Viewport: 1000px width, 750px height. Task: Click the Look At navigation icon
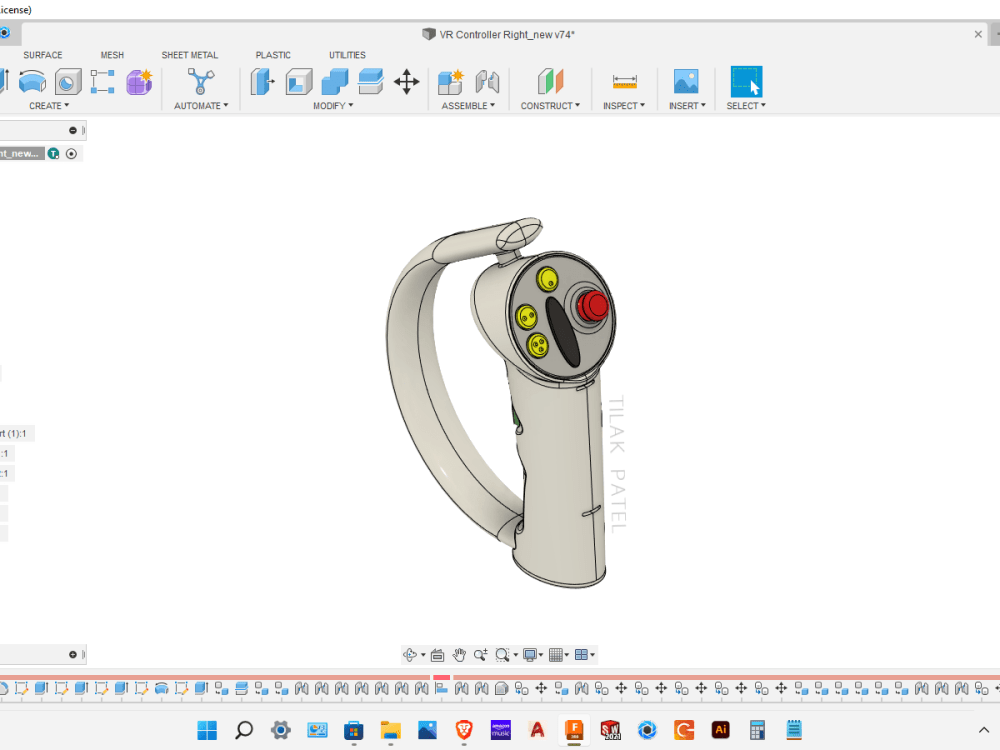[438, 654]
